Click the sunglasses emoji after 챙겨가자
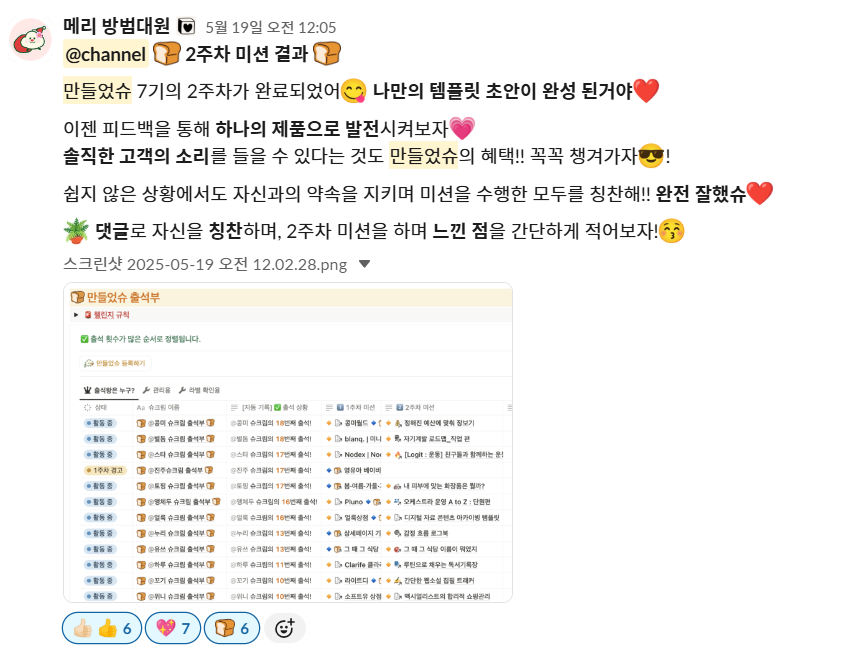The height and width of the screenshot is (650, 867). tap(651, 156)
